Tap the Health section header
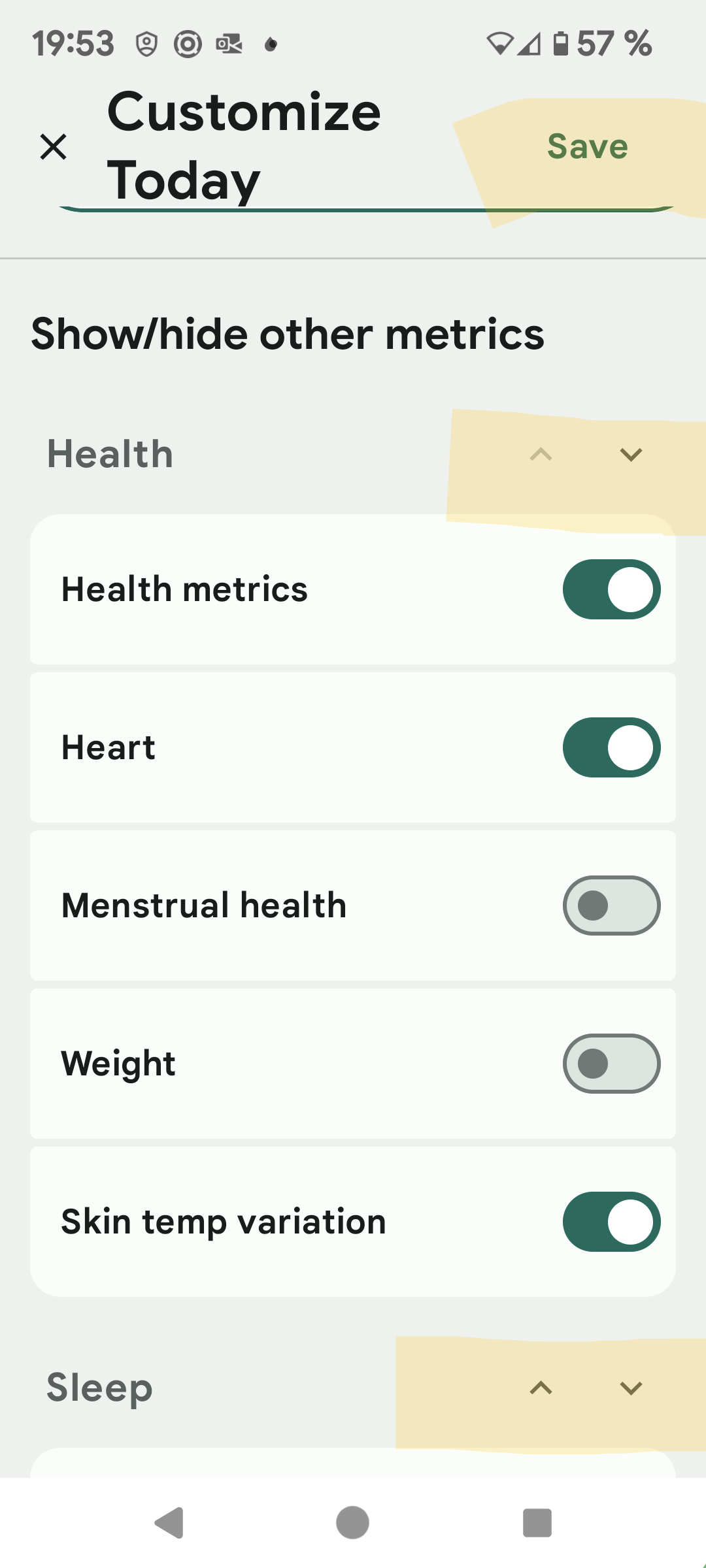The image size is (706, 1568). point(110,454)
